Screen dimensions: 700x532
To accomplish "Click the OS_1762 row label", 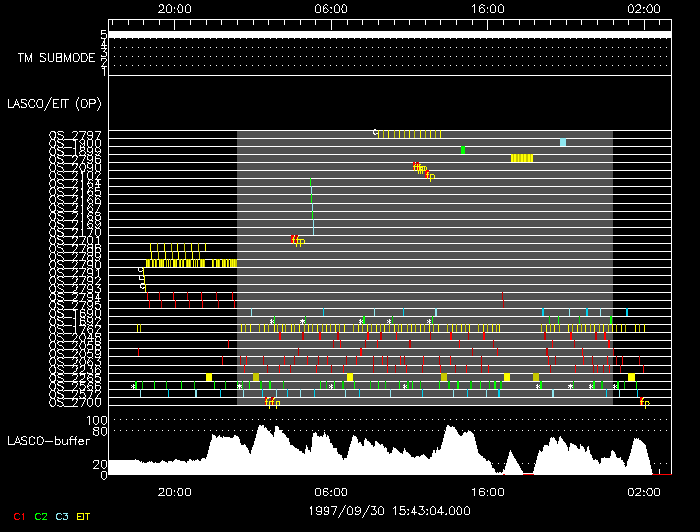I will (75, 328).
